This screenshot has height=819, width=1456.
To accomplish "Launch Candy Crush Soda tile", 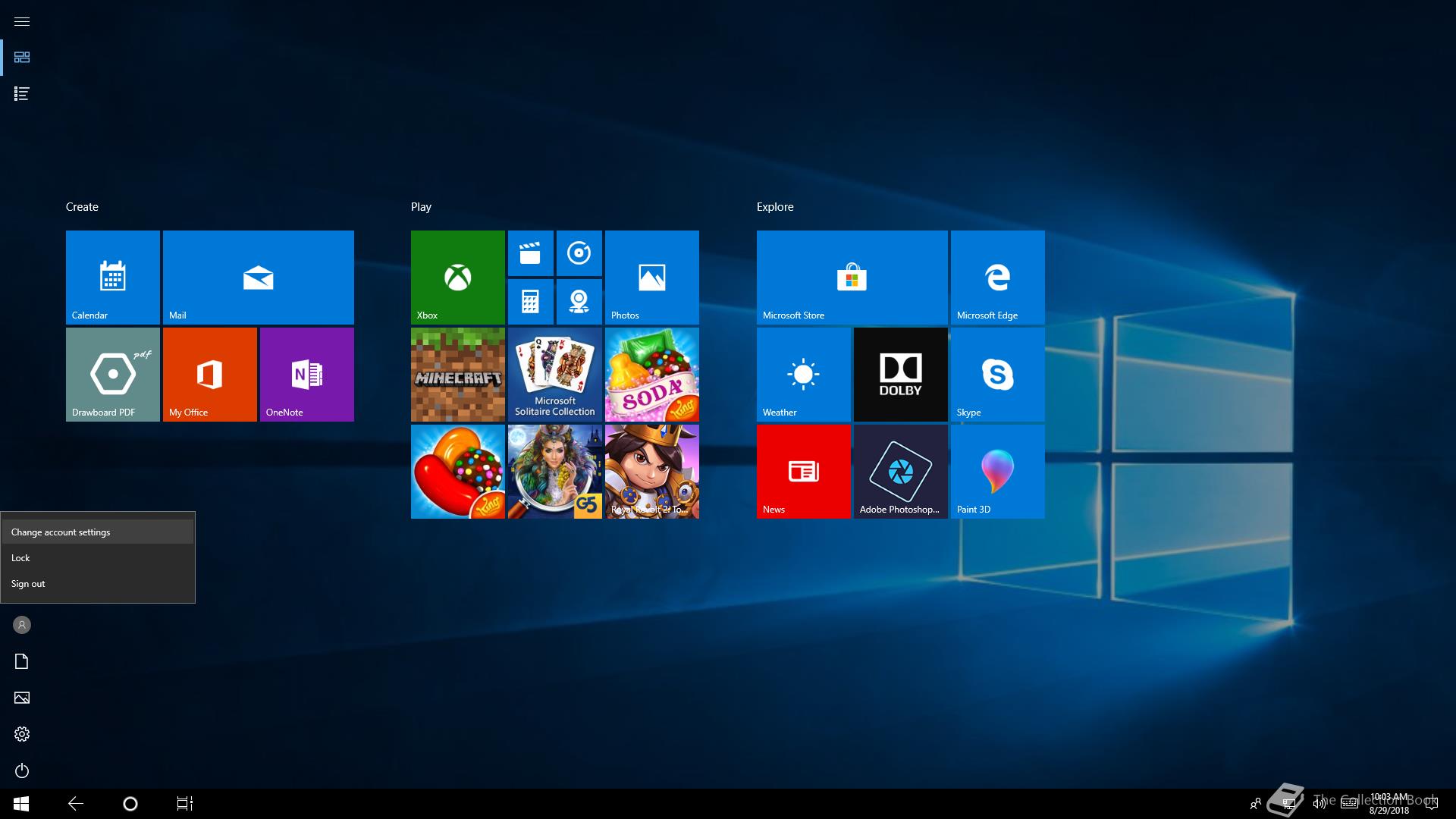I will [652, 375].
